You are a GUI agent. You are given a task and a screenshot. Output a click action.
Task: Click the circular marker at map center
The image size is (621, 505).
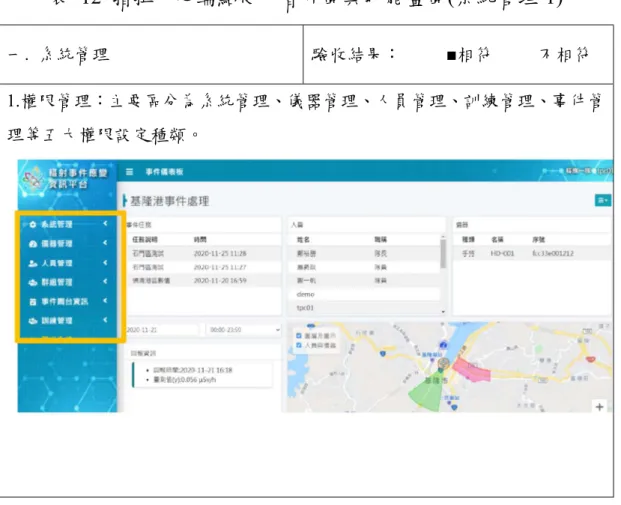[444, 363]
